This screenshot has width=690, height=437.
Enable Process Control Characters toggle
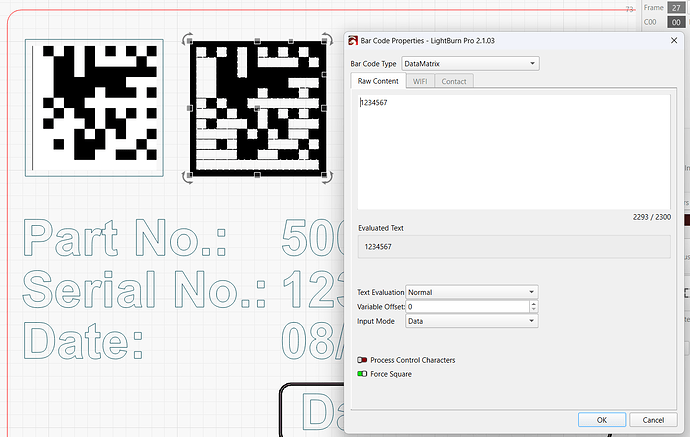tap(362, 360)
